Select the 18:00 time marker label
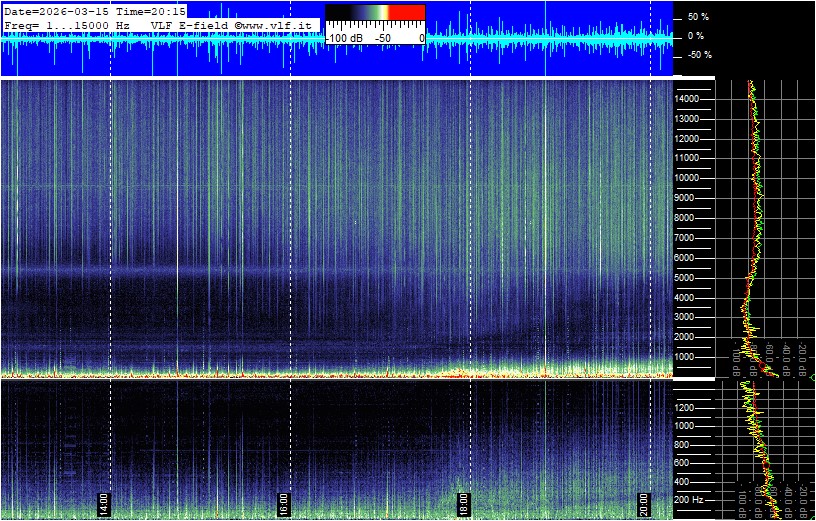 463,502
